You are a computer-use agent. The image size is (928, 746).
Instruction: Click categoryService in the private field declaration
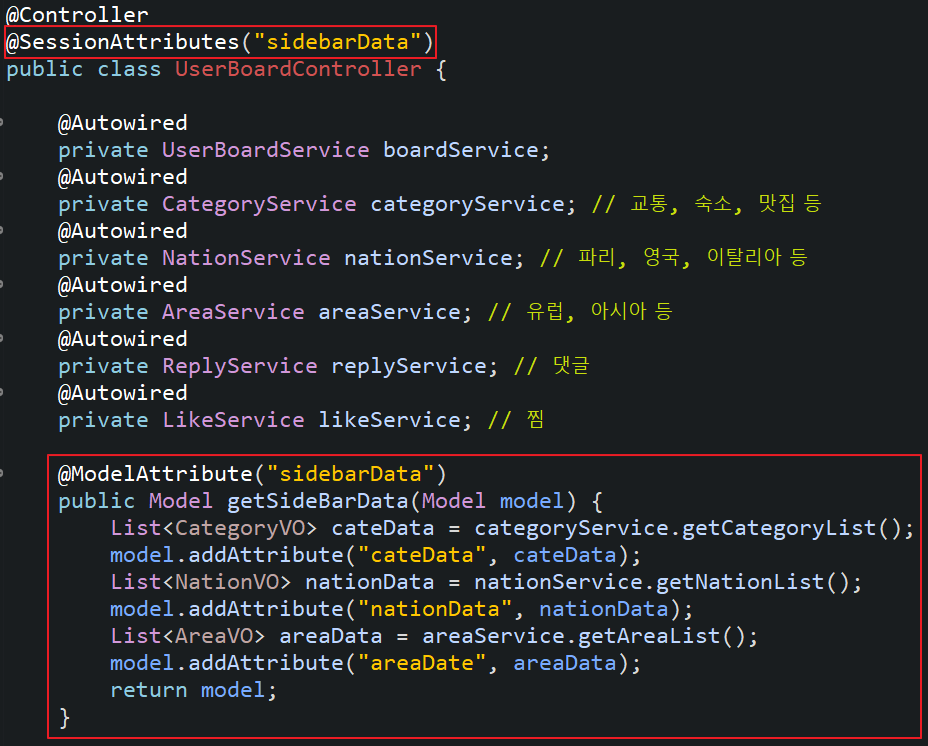pos(468,204)
